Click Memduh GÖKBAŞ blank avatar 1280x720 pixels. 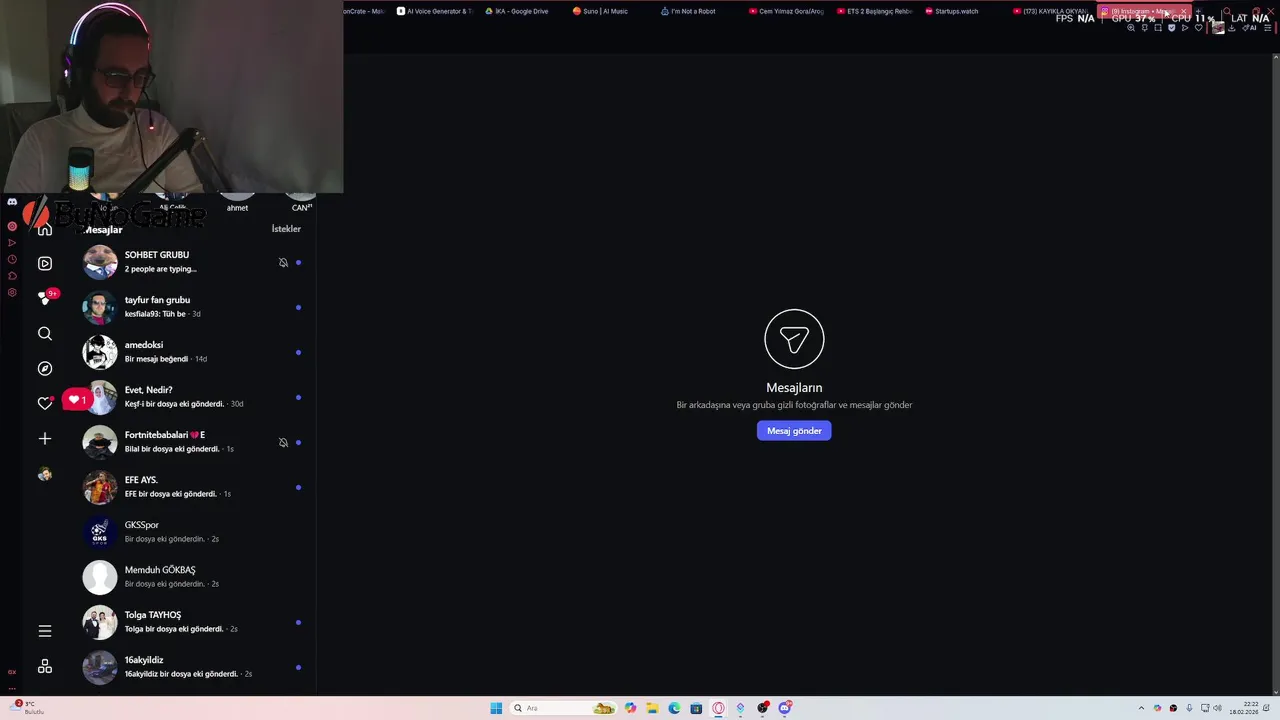pos(100,577)
